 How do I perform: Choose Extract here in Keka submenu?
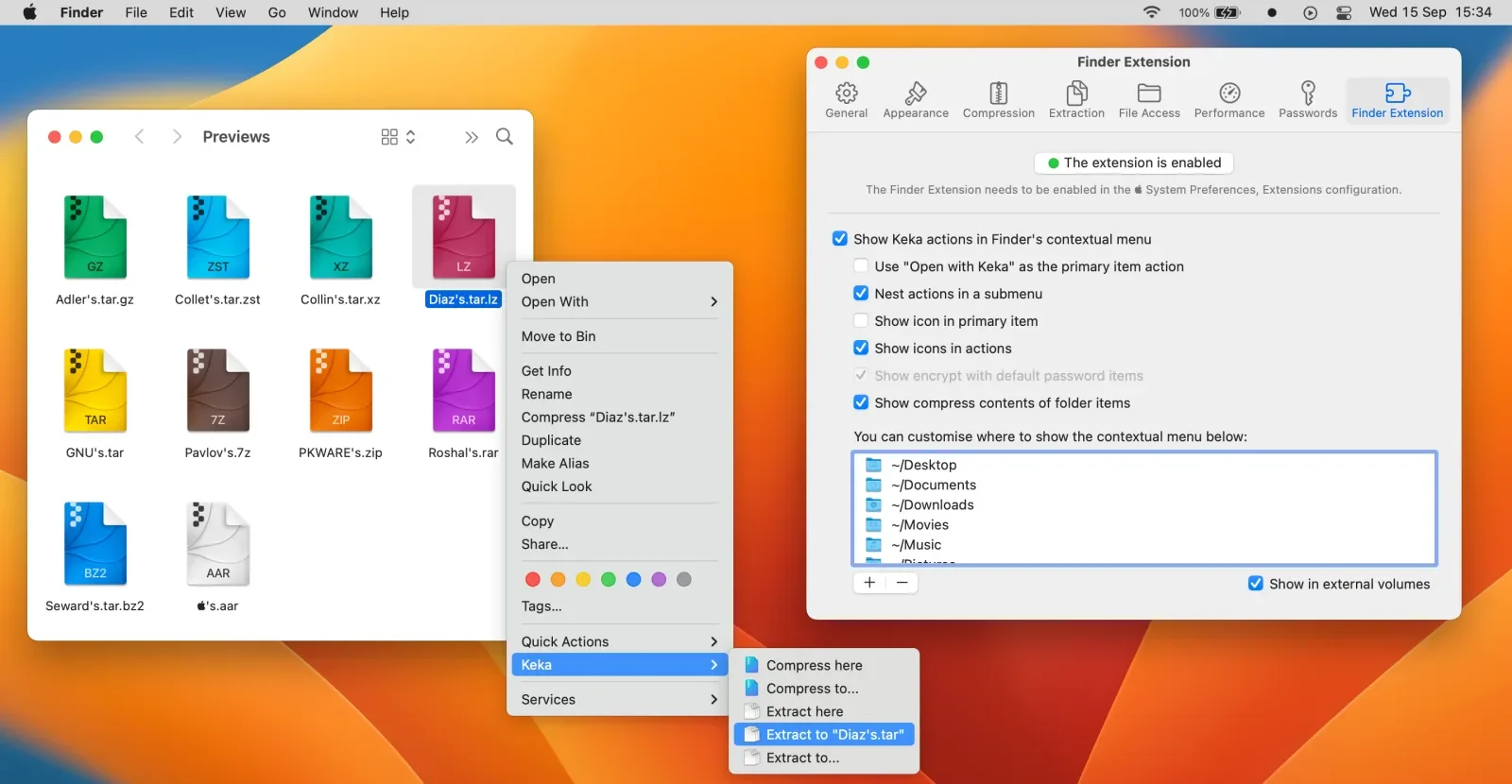coord(825,712)
